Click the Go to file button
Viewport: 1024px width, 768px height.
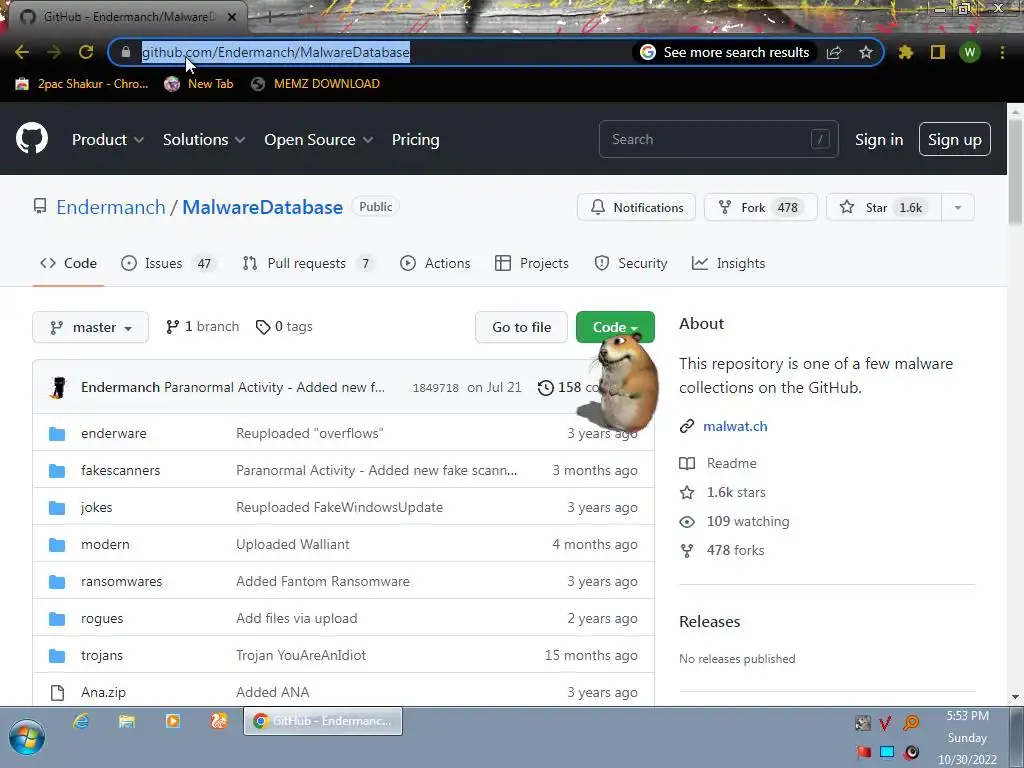tap(521, 327)
